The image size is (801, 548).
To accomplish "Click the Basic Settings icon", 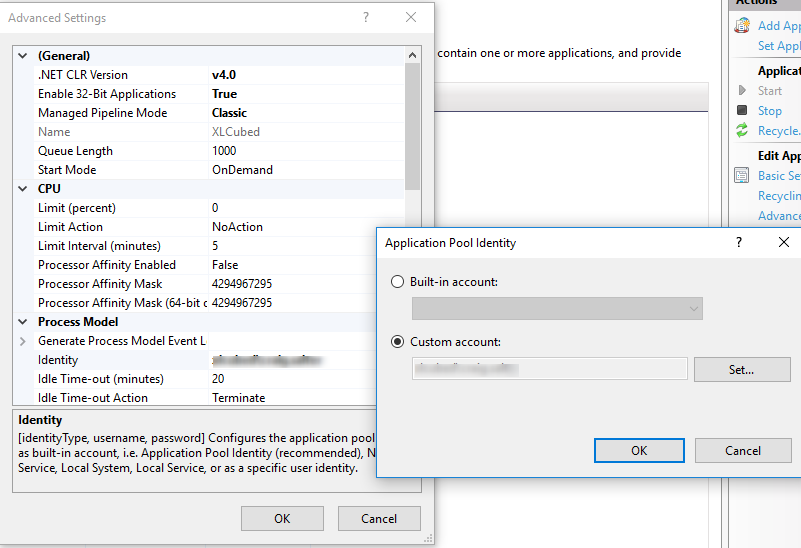I will (742, 175).
